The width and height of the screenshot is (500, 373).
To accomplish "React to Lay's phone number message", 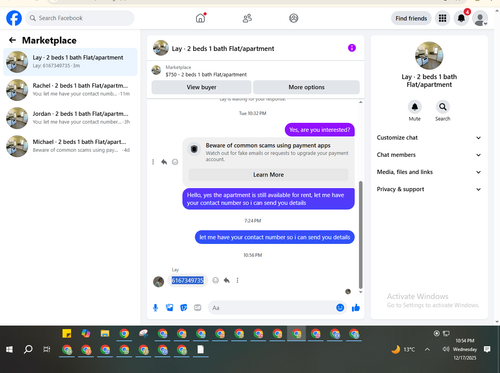I will (216, 280).
